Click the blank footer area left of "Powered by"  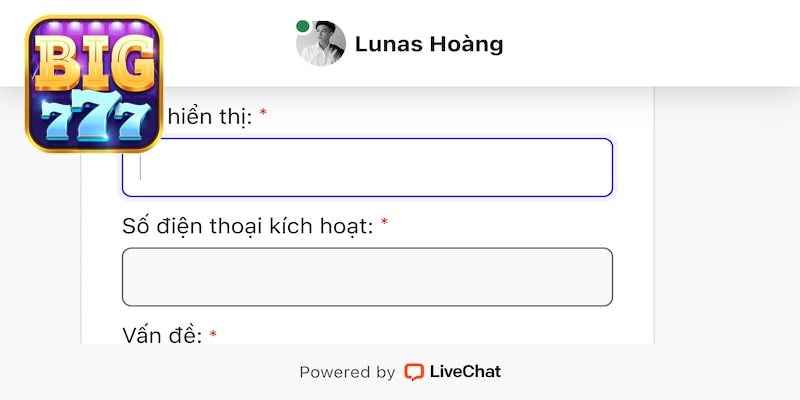point(150,372)
